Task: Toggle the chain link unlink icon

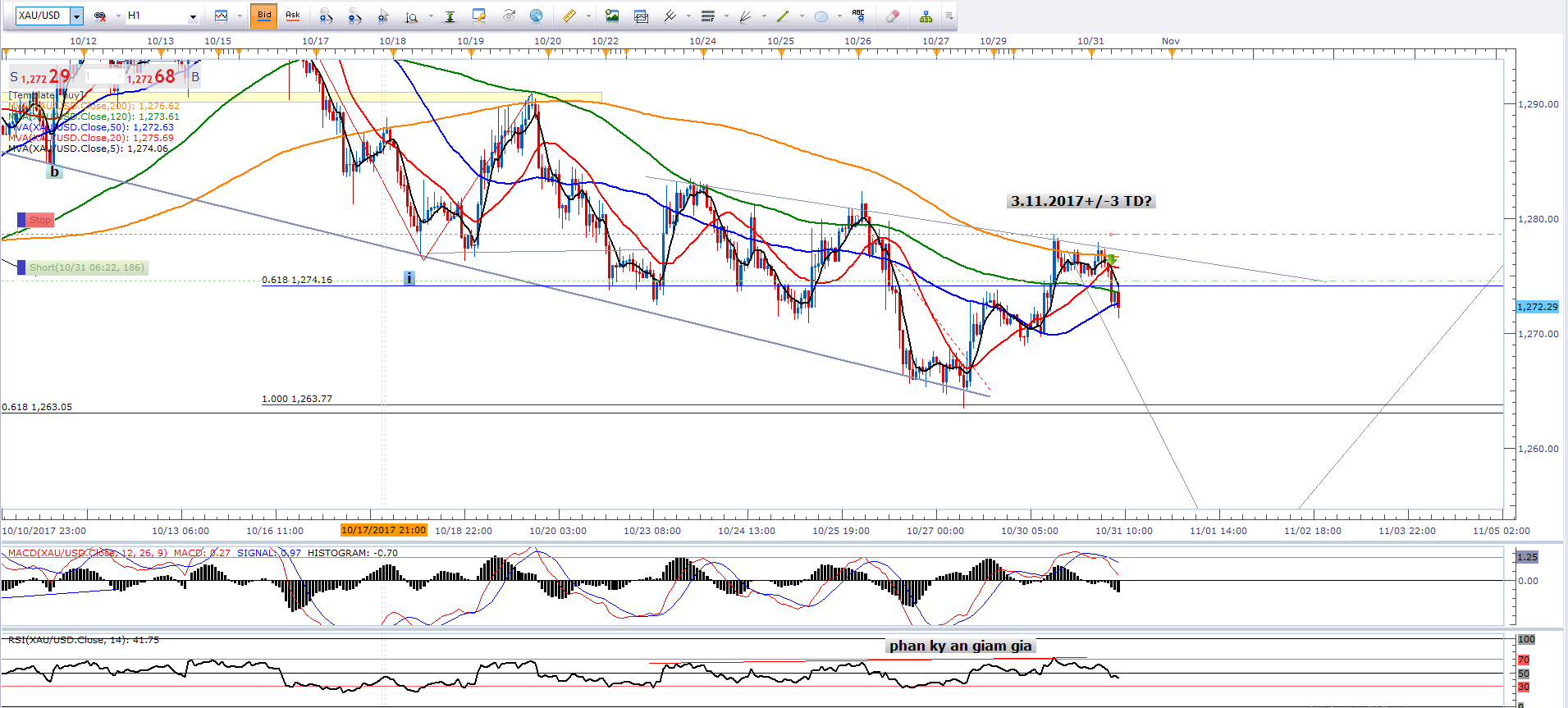Action: click(100, 16)
